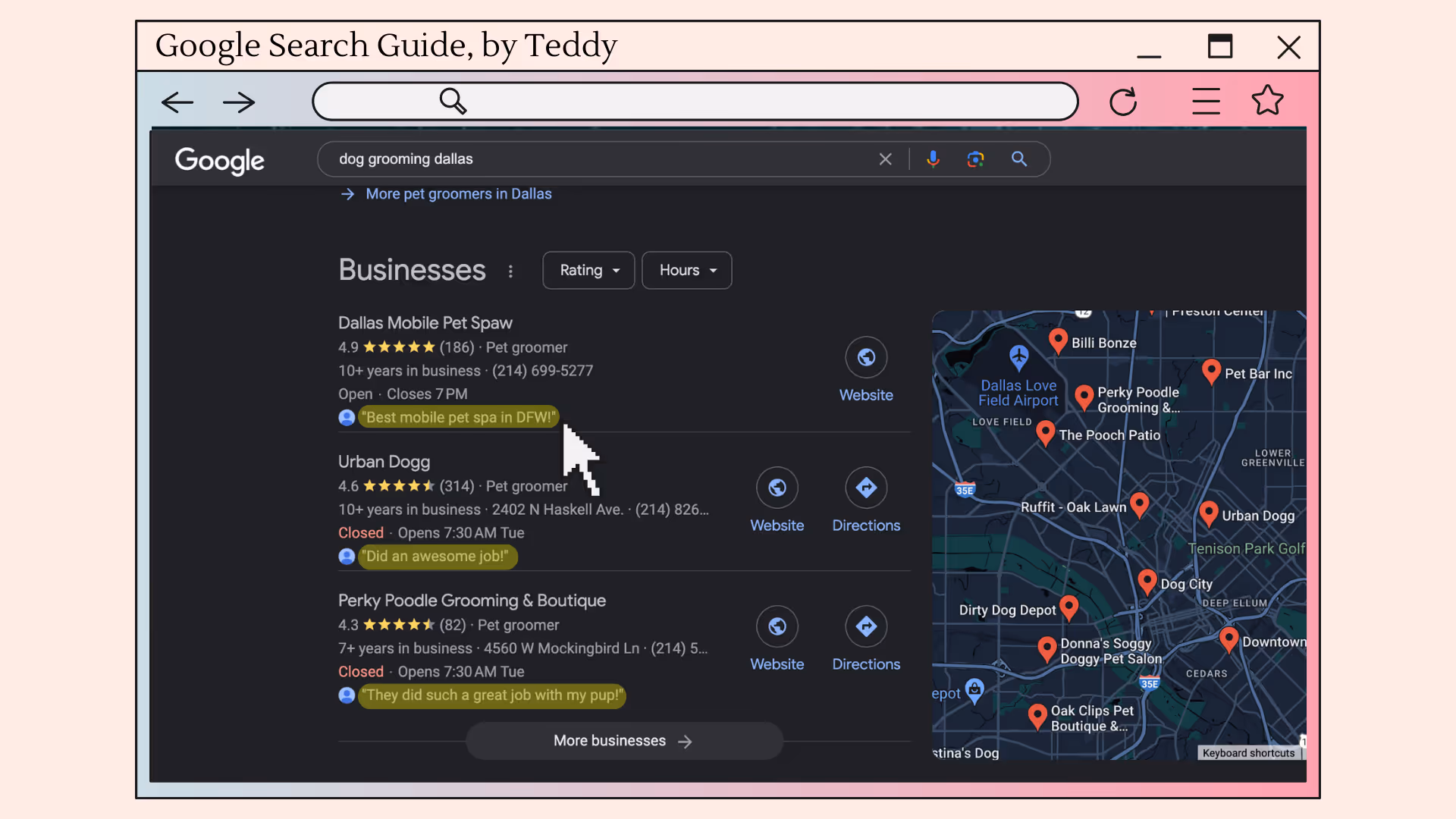Click the blue search magnifier icon
Screen dimensions: 1456x819
point(1019,158)
